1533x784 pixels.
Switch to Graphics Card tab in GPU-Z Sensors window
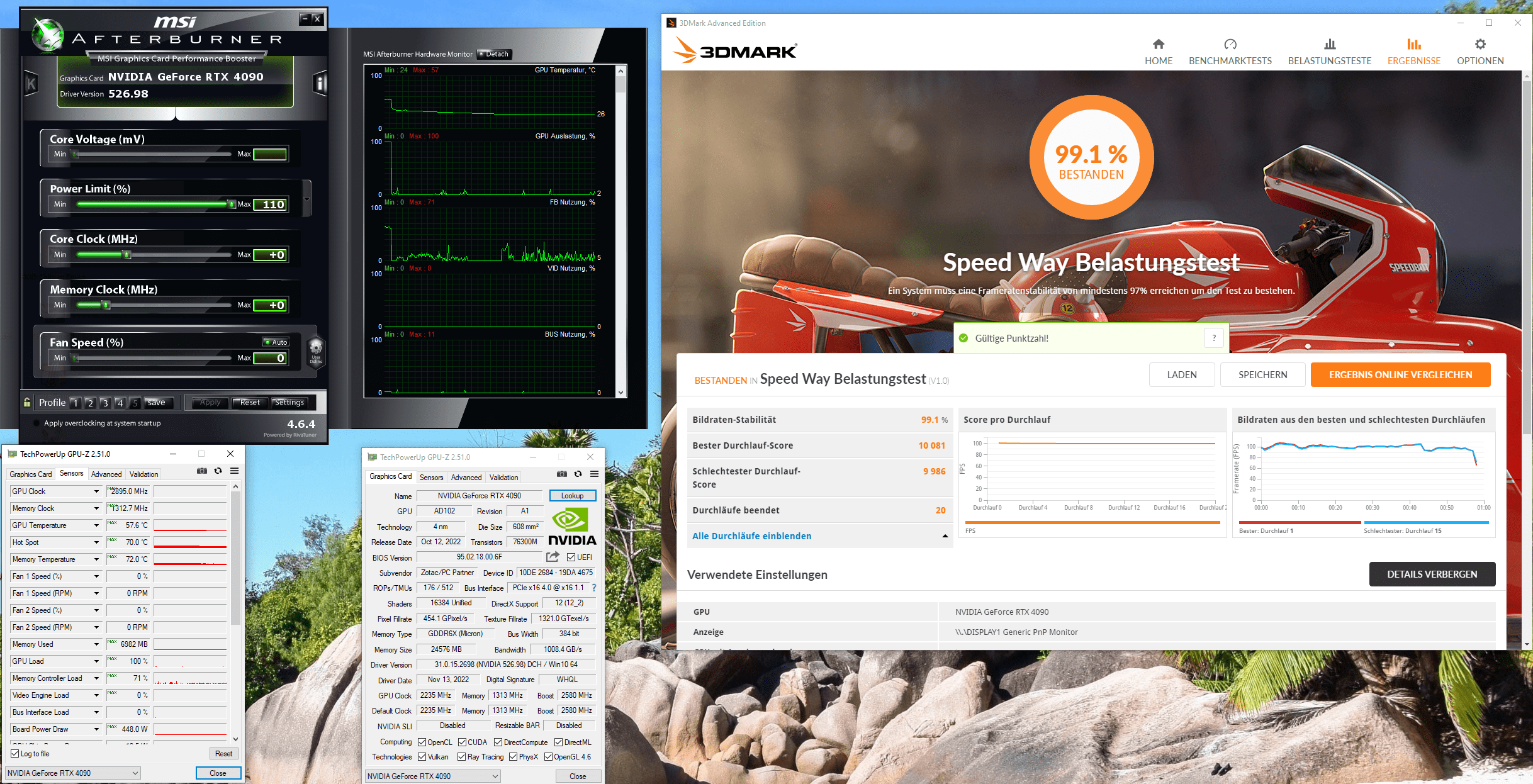click(x=31, y=474)
